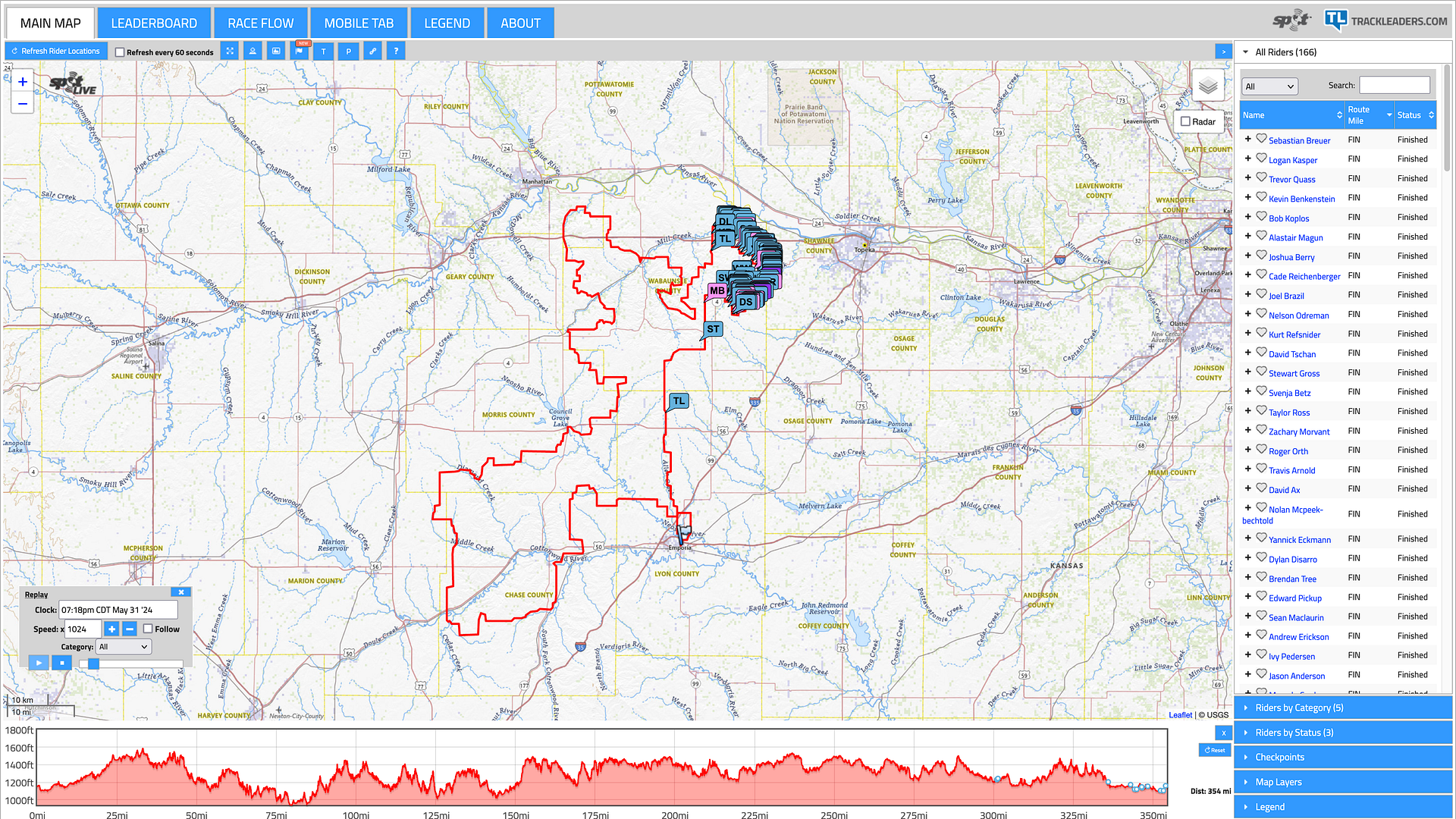Click the image toolbar icon

click(276, 52)
